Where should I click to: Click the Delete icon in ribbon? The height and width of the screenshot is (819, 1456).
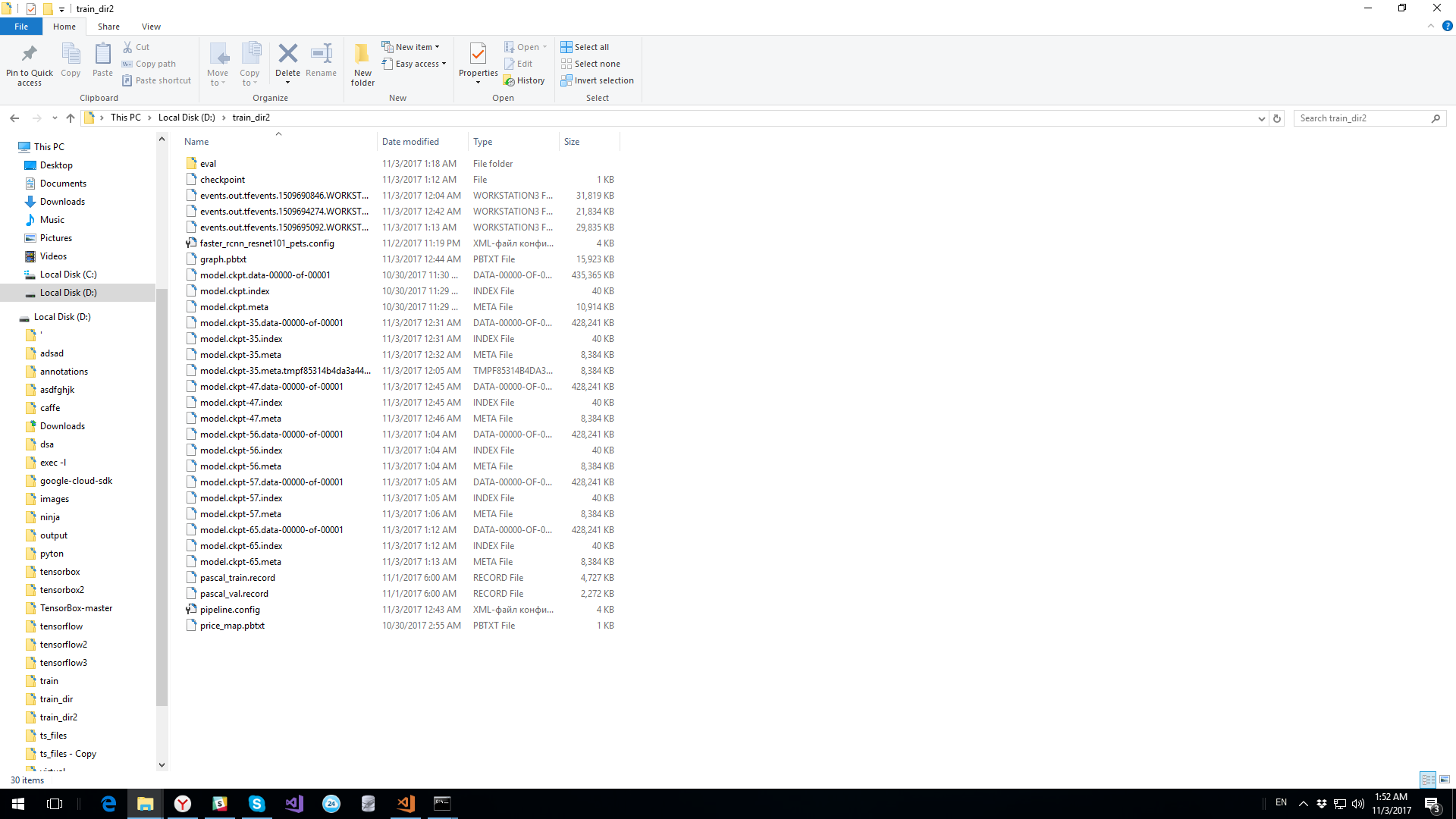[287, 54]
